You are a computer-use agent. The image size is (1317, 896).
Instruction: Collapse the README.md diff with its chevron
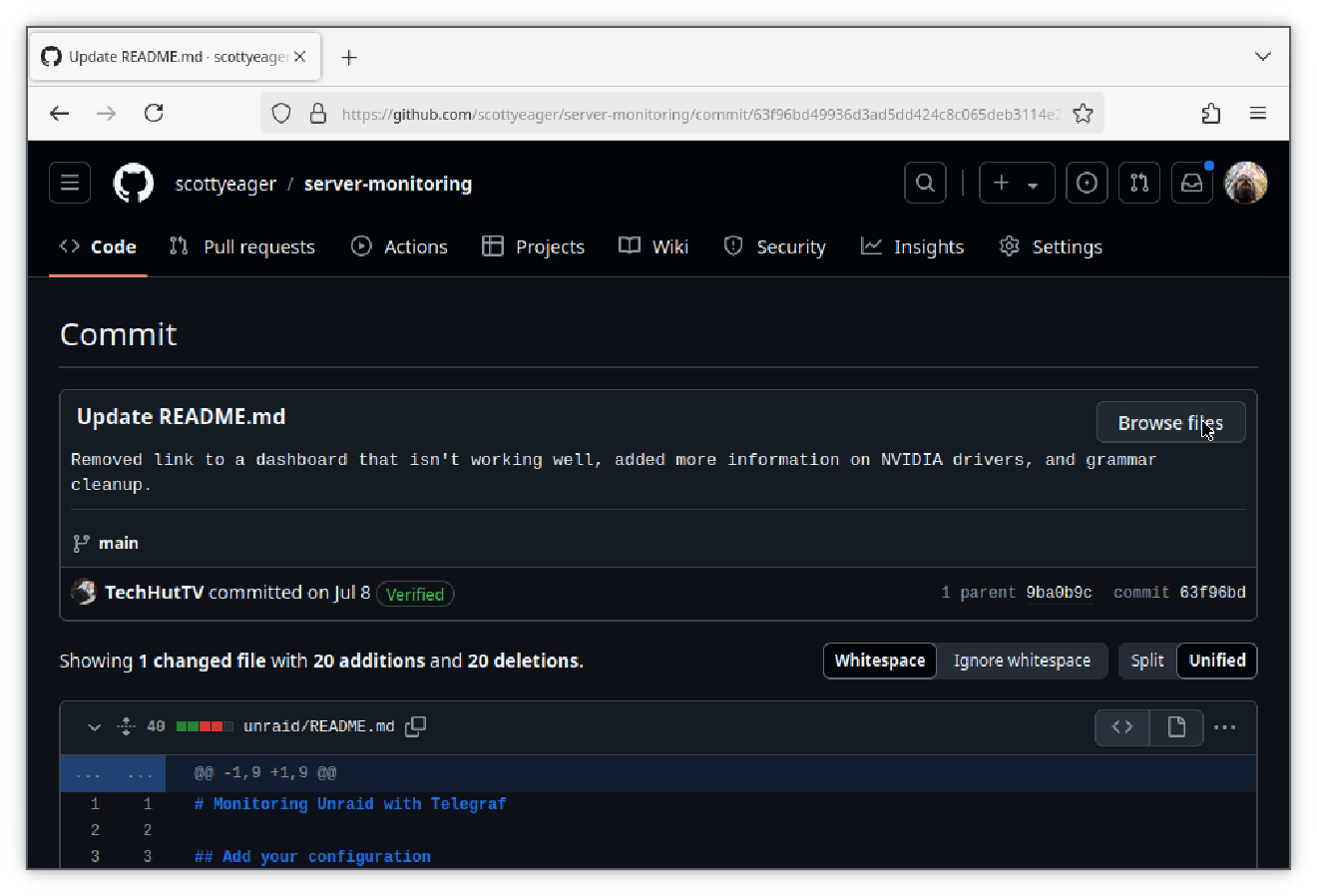[x=94, y=727]
